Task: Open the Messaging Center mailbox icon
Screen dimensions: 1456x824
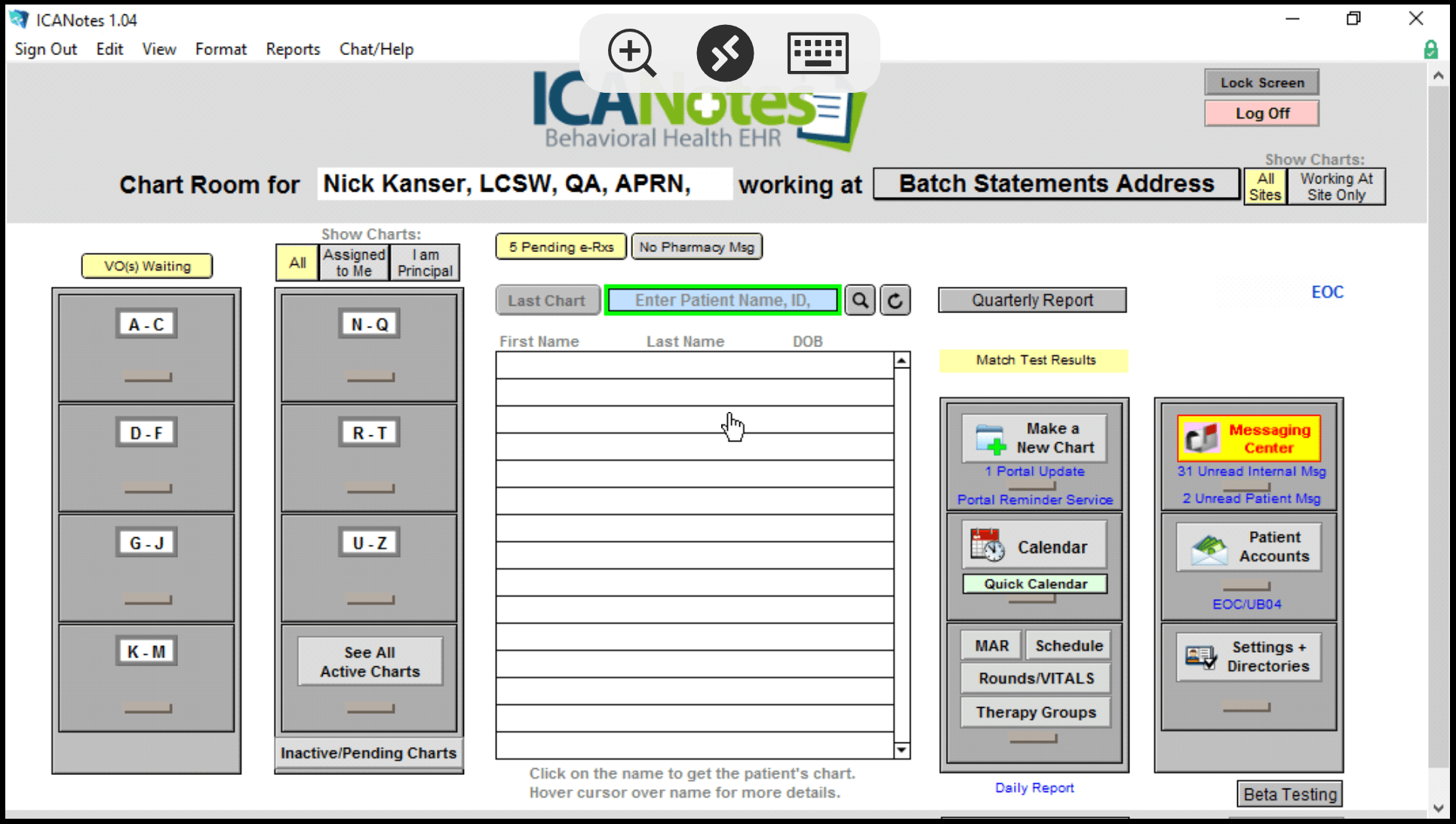Action: pyautogui.click(x=1202, y=438)
